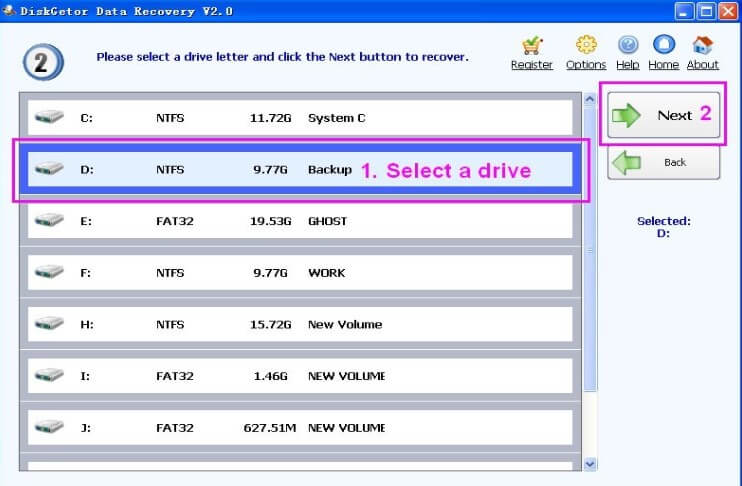742x486 pixels.
Task: Click the Register shopping cart icon
Action: click(x=532, y=45)
